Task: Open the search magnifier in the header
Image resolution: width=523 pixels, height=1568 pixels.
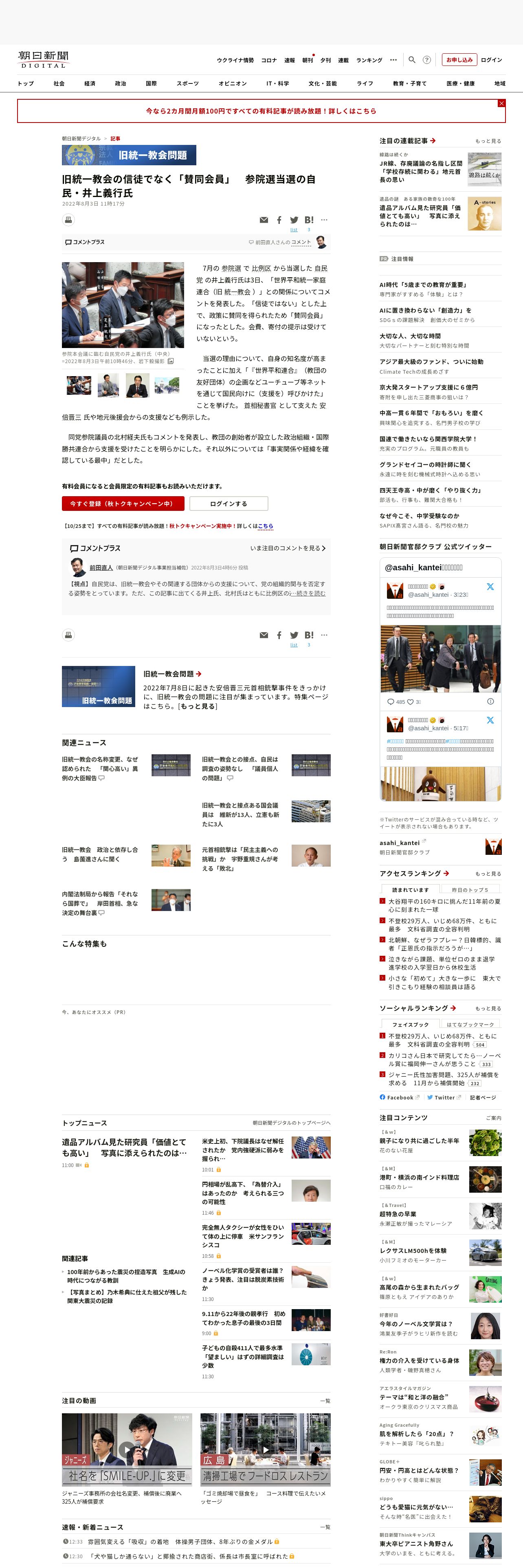Action: 411,60
